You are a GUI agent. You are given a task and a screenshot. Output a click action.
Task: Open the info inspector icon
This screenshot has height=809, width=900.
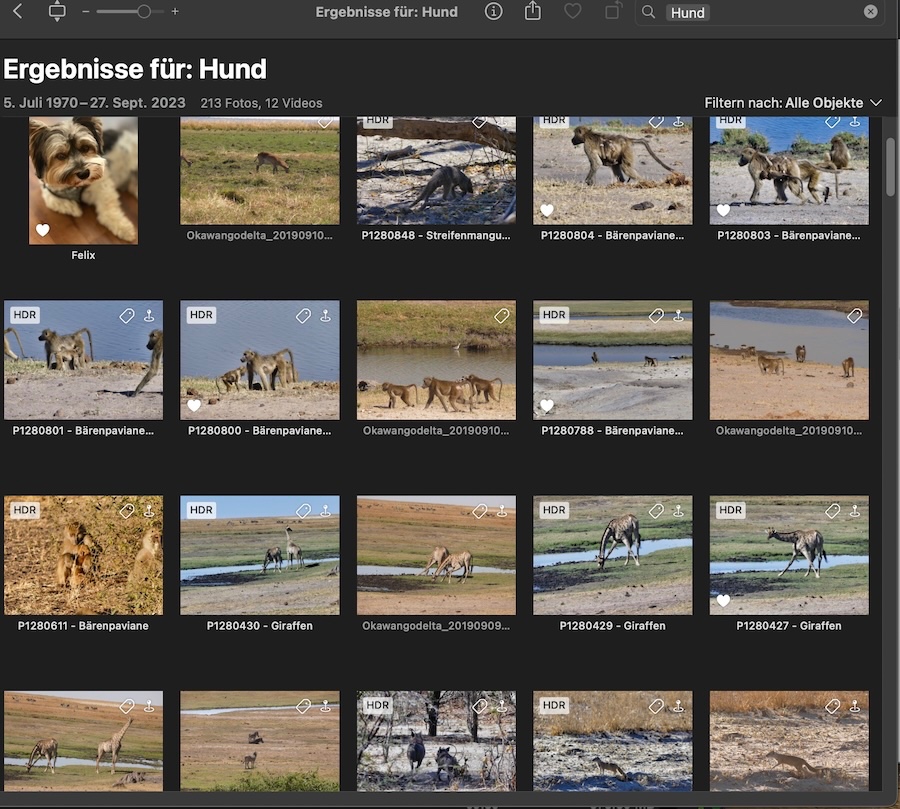tap(493, 12)
